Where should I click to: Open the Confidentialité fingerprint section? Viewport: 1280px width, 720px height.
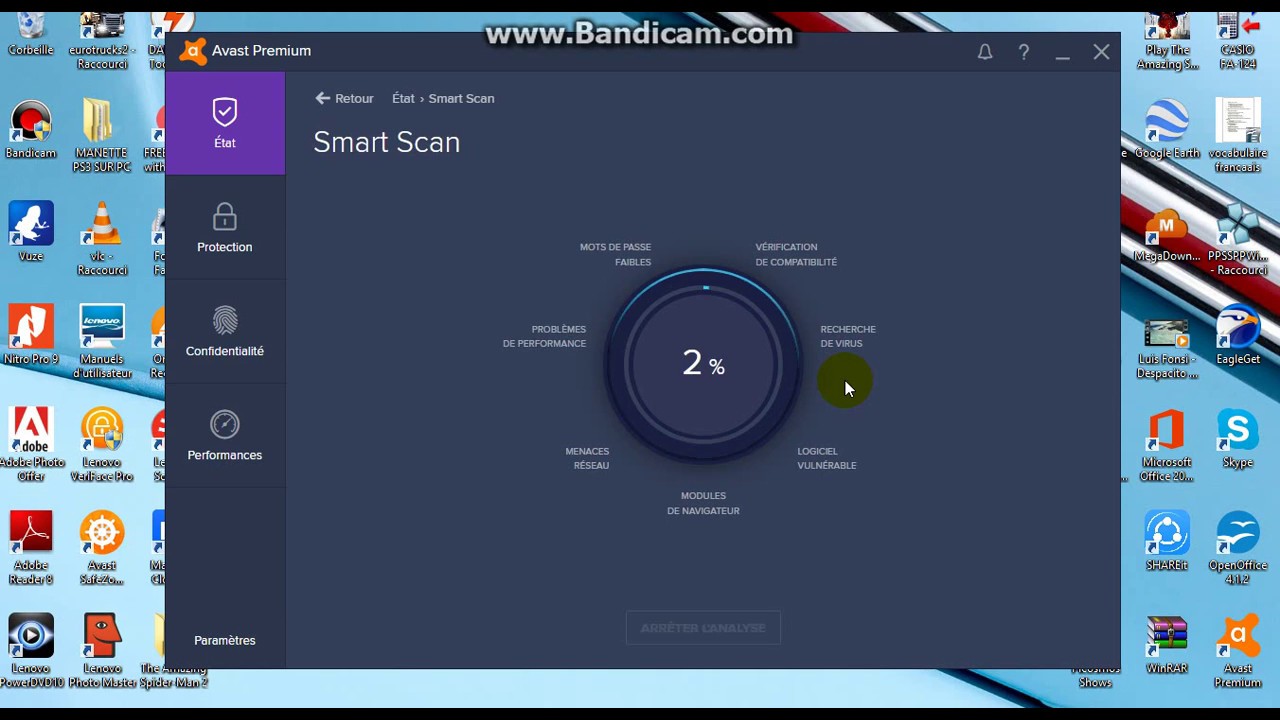click(225, 332)
